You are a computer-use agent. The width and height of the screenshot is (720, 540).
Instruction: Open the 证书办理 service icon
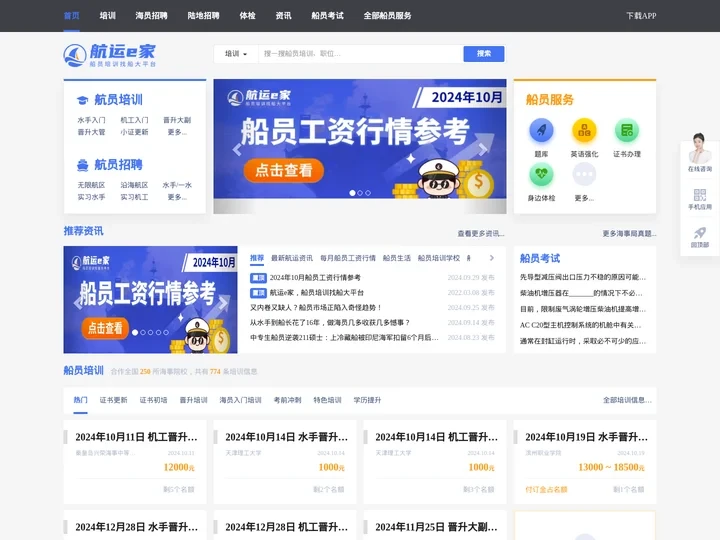627,130
